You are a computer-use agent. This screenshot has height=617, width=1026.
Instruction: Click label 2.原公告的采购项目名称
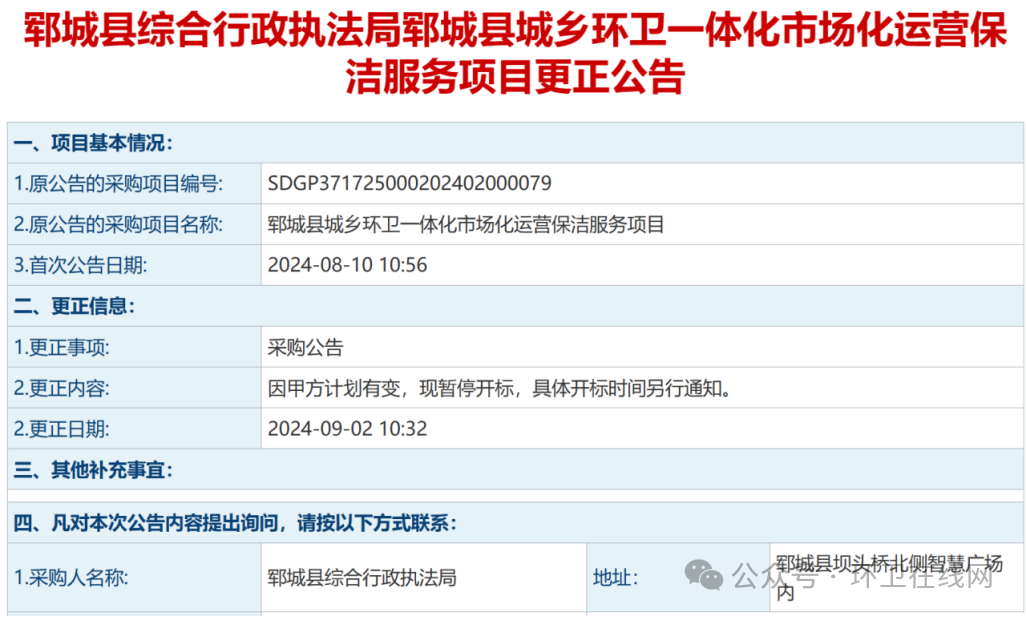[x=118, y=224]
